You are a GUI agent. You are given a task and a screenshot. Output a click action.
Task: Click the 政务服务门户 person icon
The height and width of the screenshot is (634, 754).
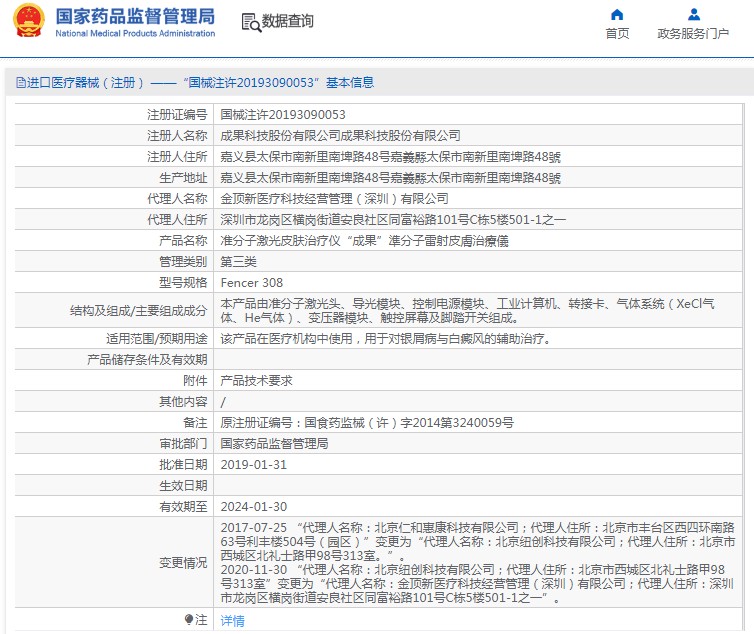[x=693, y=14]
